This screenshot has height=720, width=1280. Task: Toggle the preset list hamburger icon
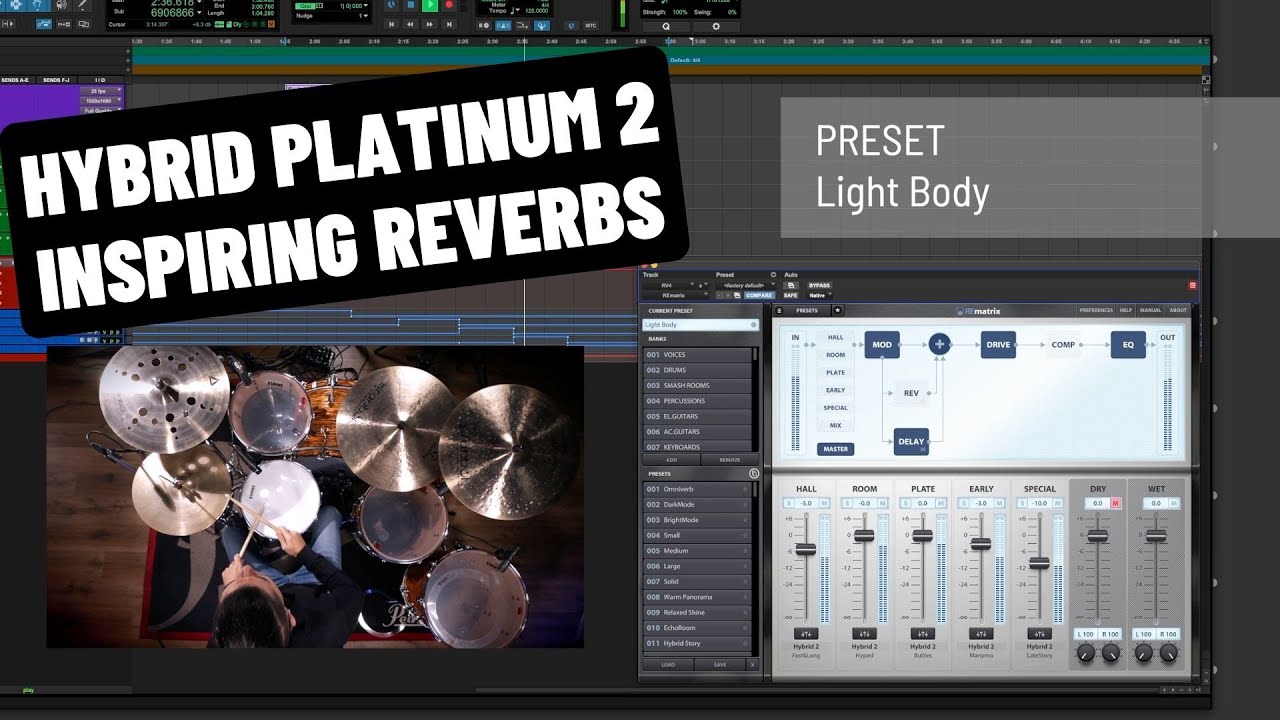779,311
